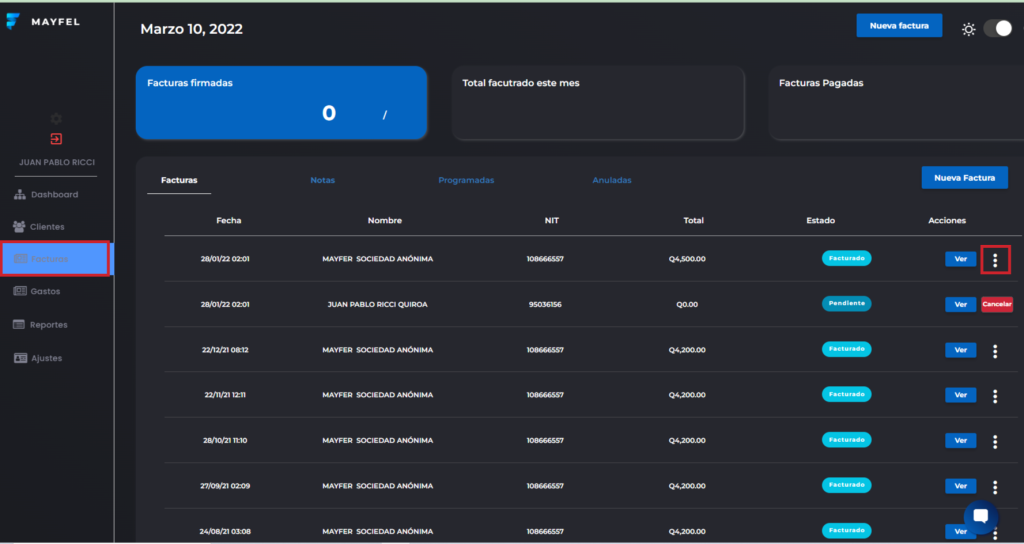Open Reportes in the sidebar
The width and height of the screenshot is (1024, 544).
[48, 325]
